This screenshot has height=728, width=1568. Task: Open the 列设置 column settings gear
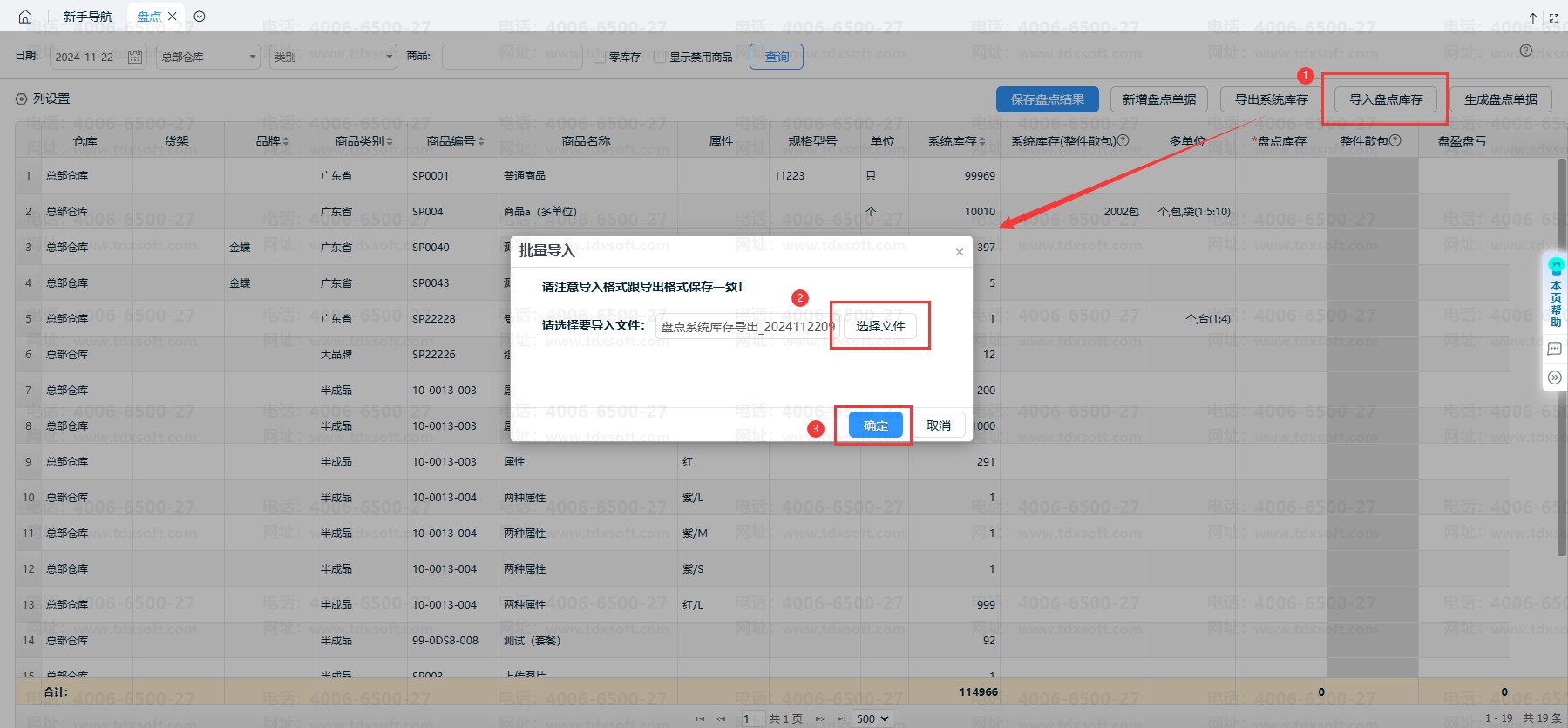click(x=22, y=99)
